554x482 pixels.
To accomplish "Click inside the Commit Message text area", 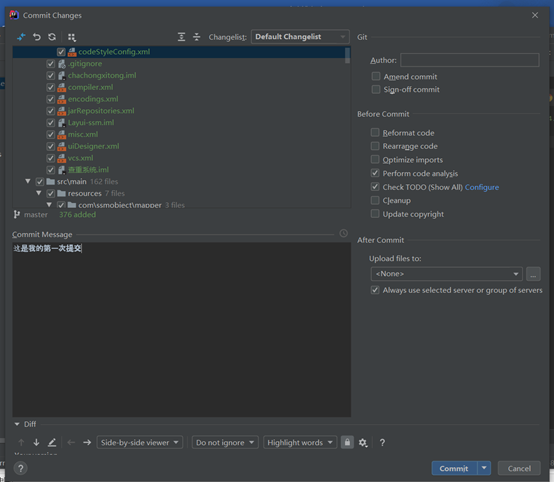I will [x=182, y=329].
